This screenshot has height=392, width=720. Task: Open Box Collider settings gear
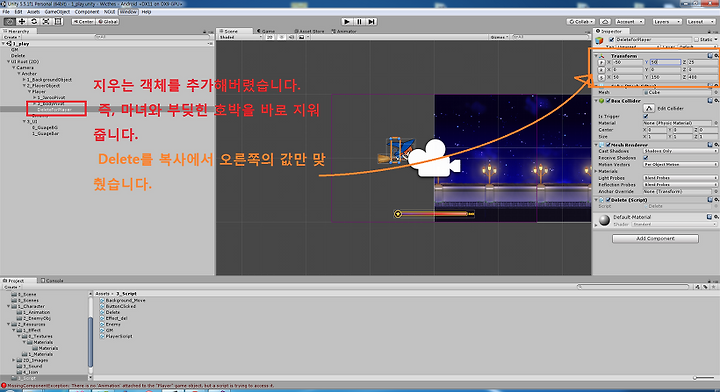(716, 101)
